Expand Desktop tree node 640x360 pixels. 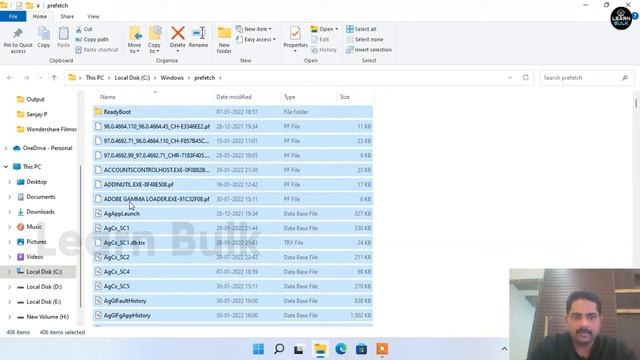[x=10, y=182]
